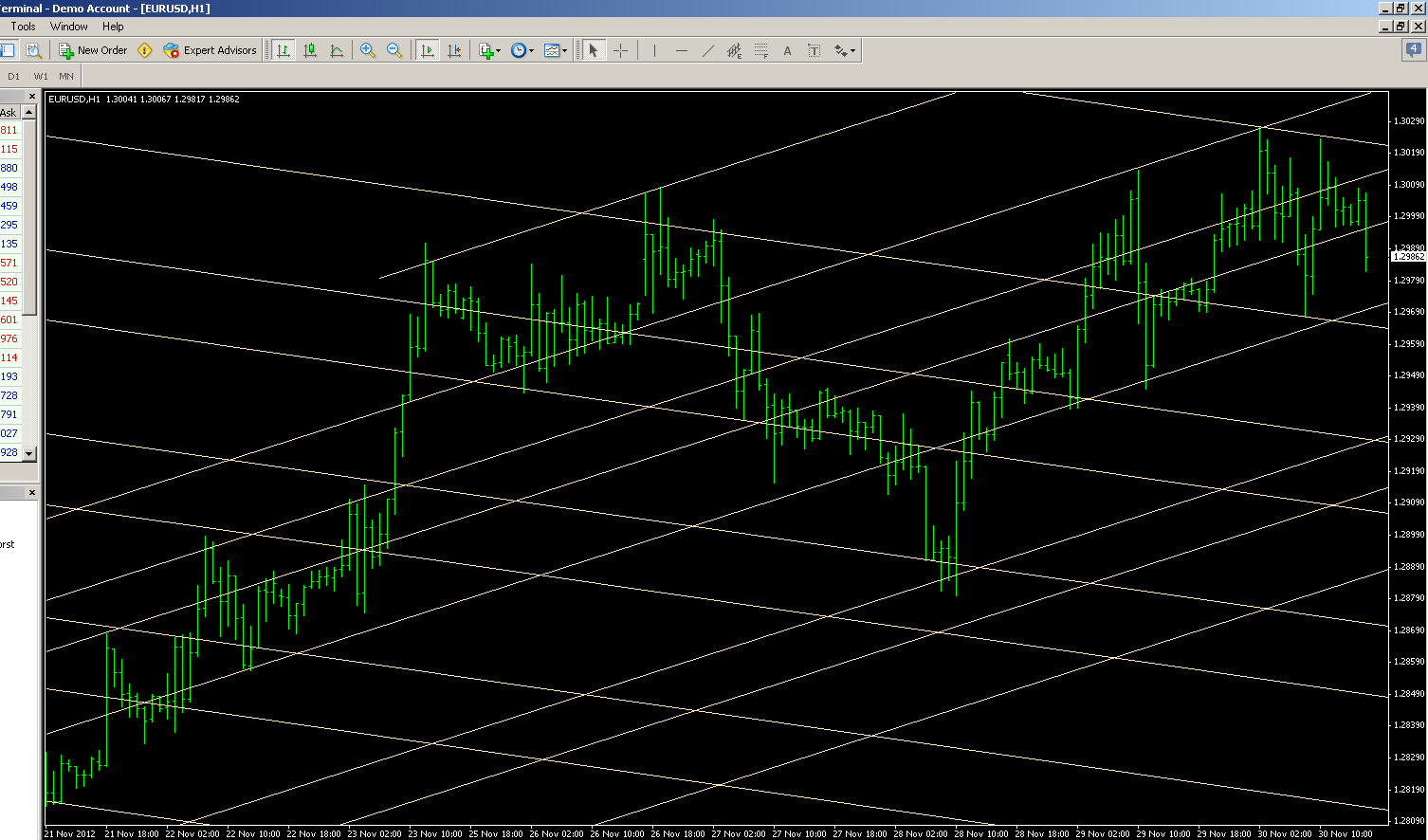This screenshot has width=1428, height=840.
Task: Click the 30 Nov 10:00 time label
Action: pos(1345,834)
